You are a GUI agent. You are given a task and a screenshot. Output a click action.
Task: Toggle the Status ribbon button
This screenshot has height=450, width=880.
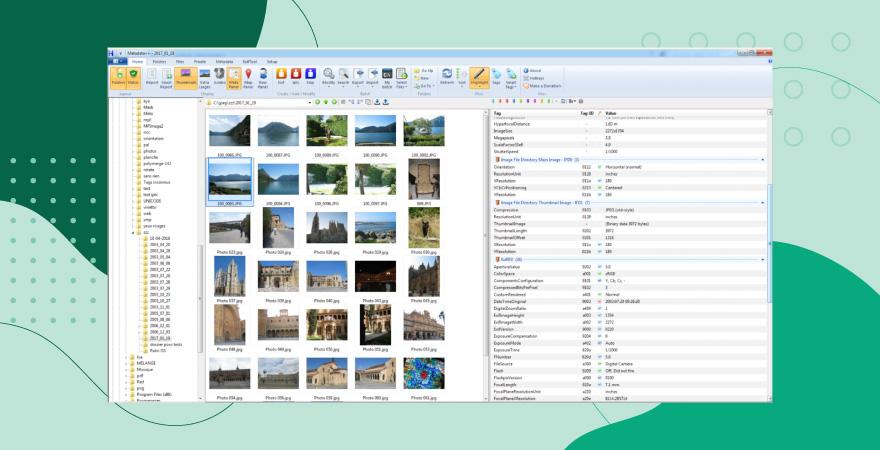134,78
